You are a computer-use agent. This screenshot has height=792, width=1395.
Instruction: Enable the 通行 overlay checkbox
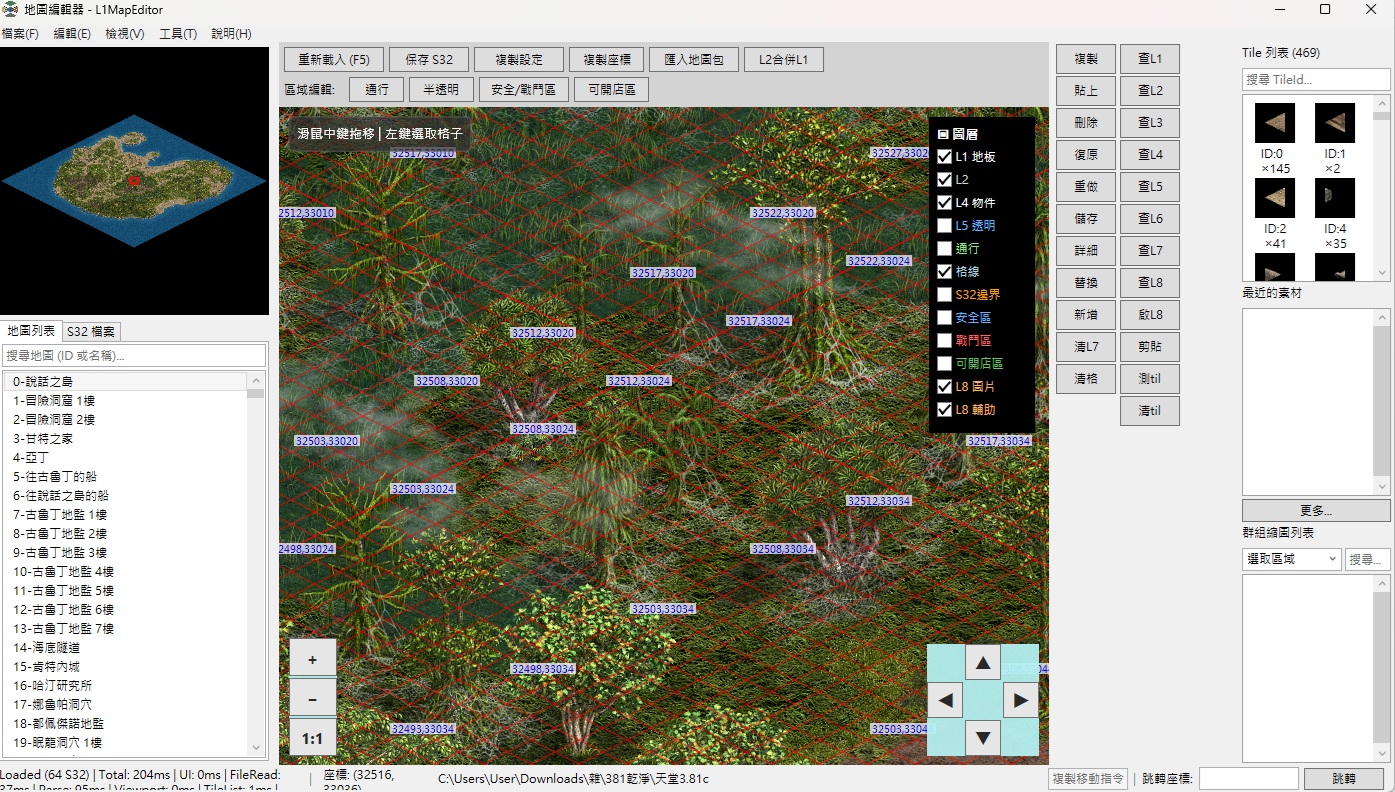(x=944, y=249)
